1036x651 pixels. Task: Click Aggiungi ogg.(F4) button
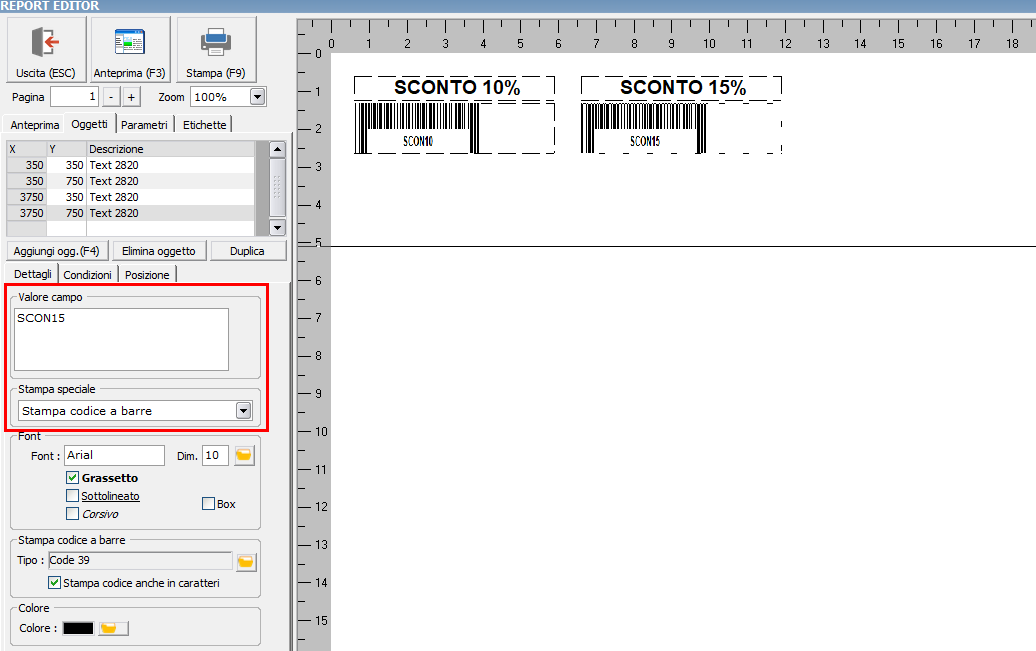(57, 251)
